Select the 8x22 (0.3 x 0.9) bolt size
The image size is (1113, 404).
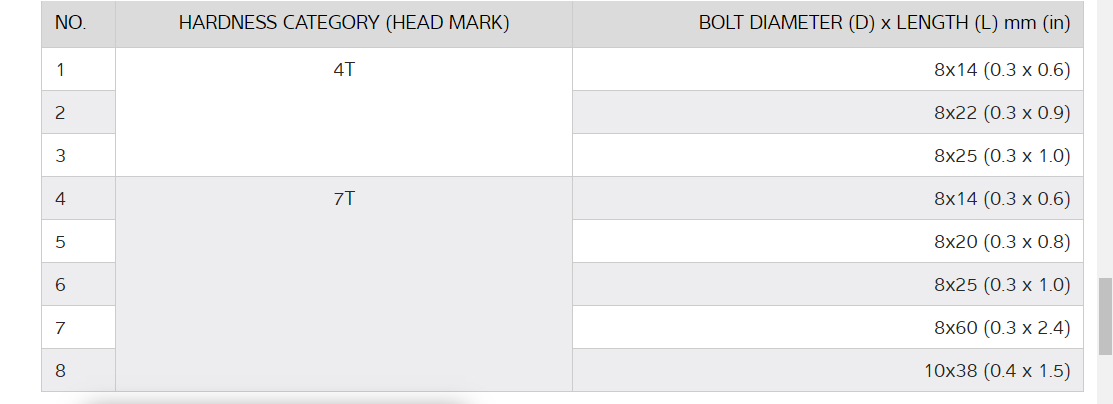tap(1001, 113)
